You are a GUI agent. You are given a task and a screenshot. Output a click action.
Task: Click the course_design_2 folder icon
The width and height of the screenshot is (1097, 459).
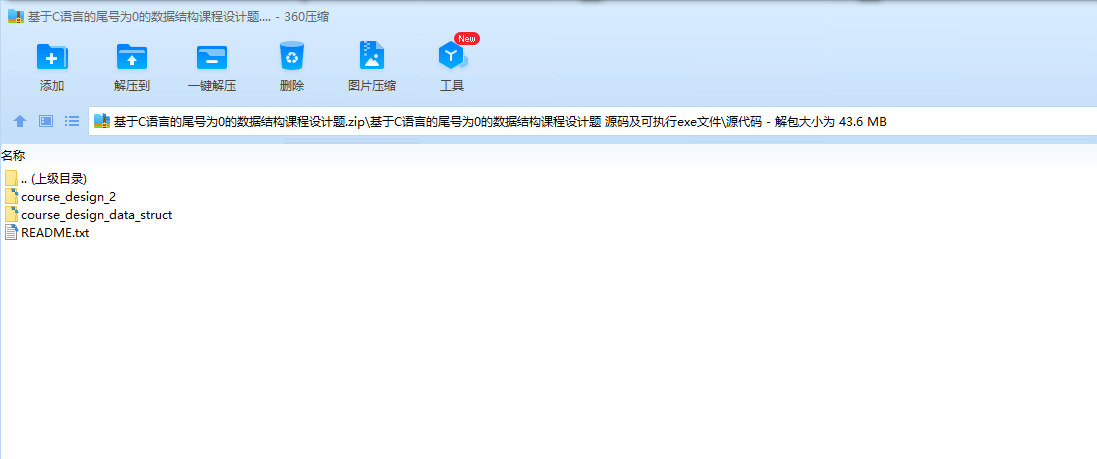[10, 197]
